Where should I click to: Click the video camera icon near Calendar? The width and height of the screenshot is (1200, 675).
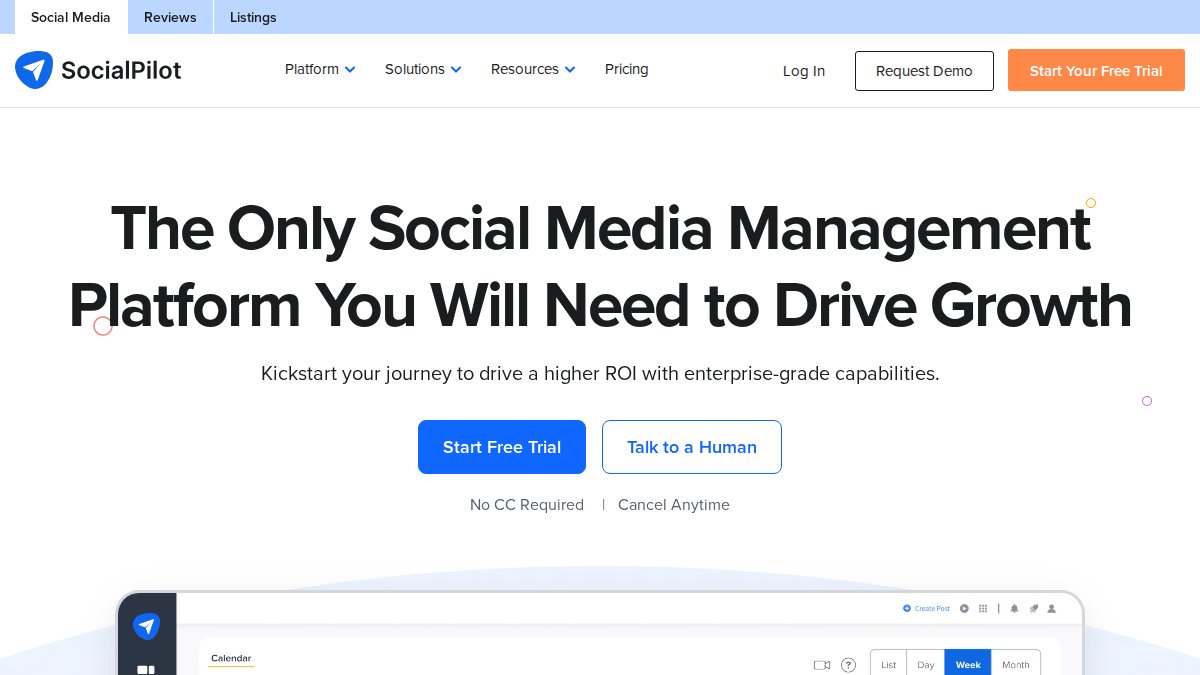click(822, 665)
